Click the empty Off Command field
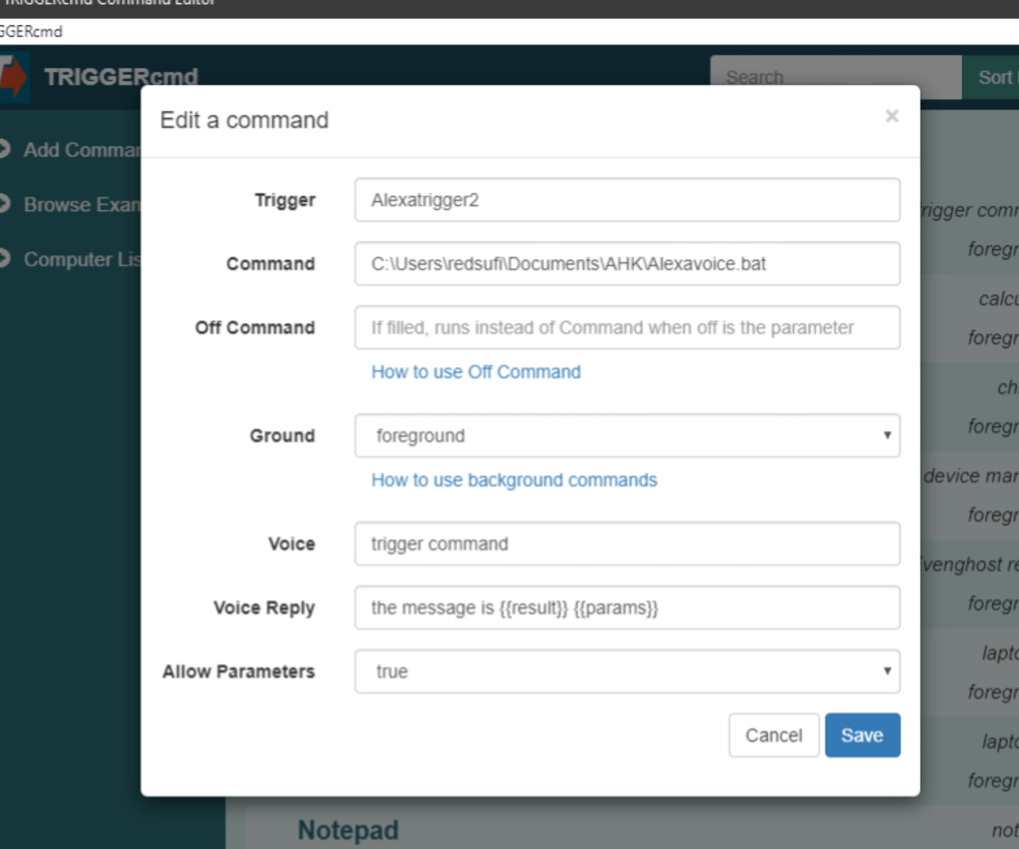The width and height of the screenshot is (1019, 849). 627,327
